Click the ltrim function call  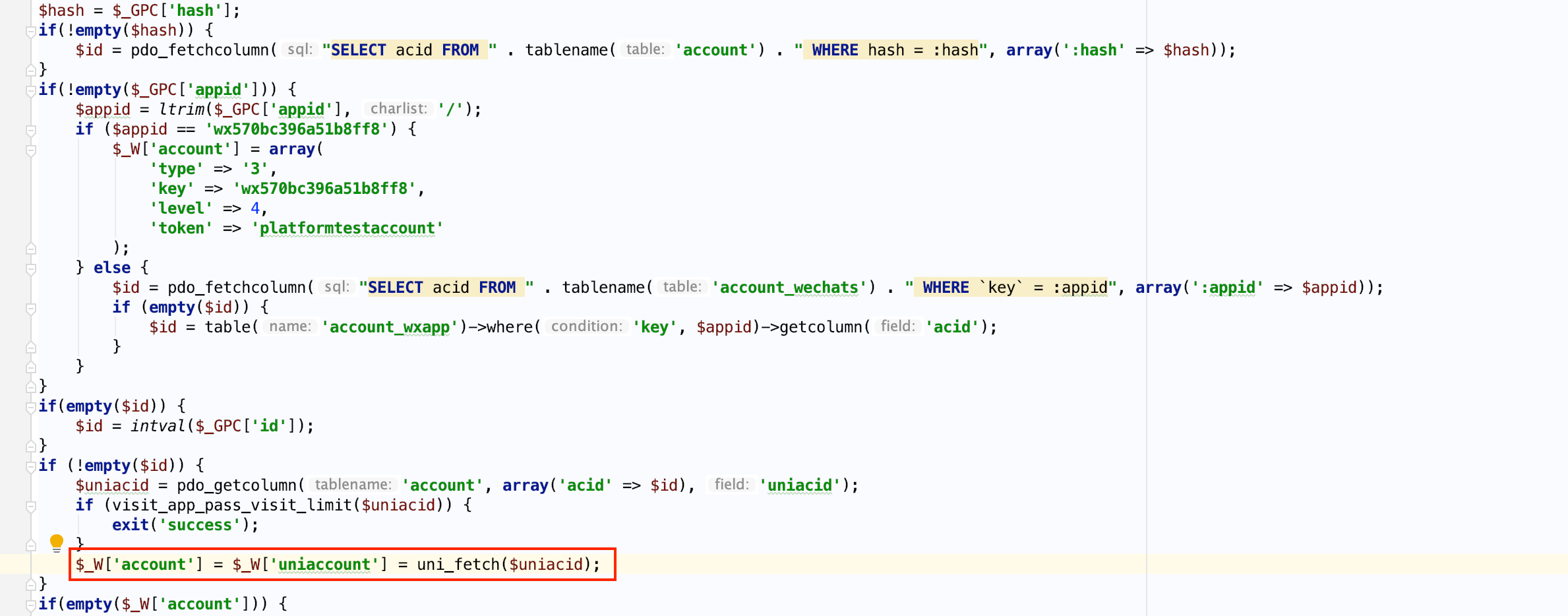coord(181,109)
